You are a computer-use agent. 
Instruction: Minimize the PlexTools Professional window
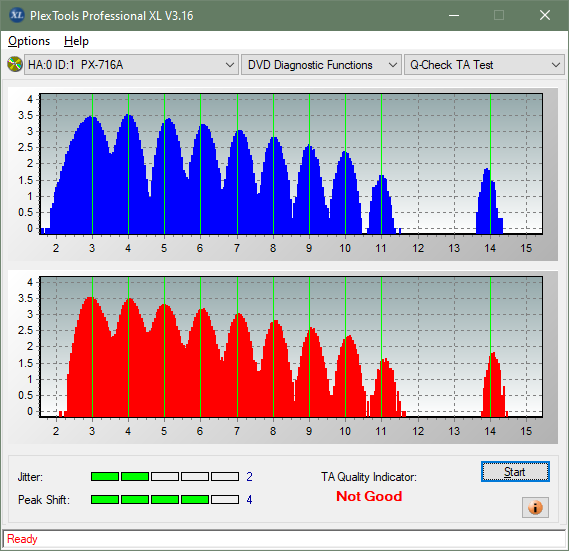(x=454, y=15)
